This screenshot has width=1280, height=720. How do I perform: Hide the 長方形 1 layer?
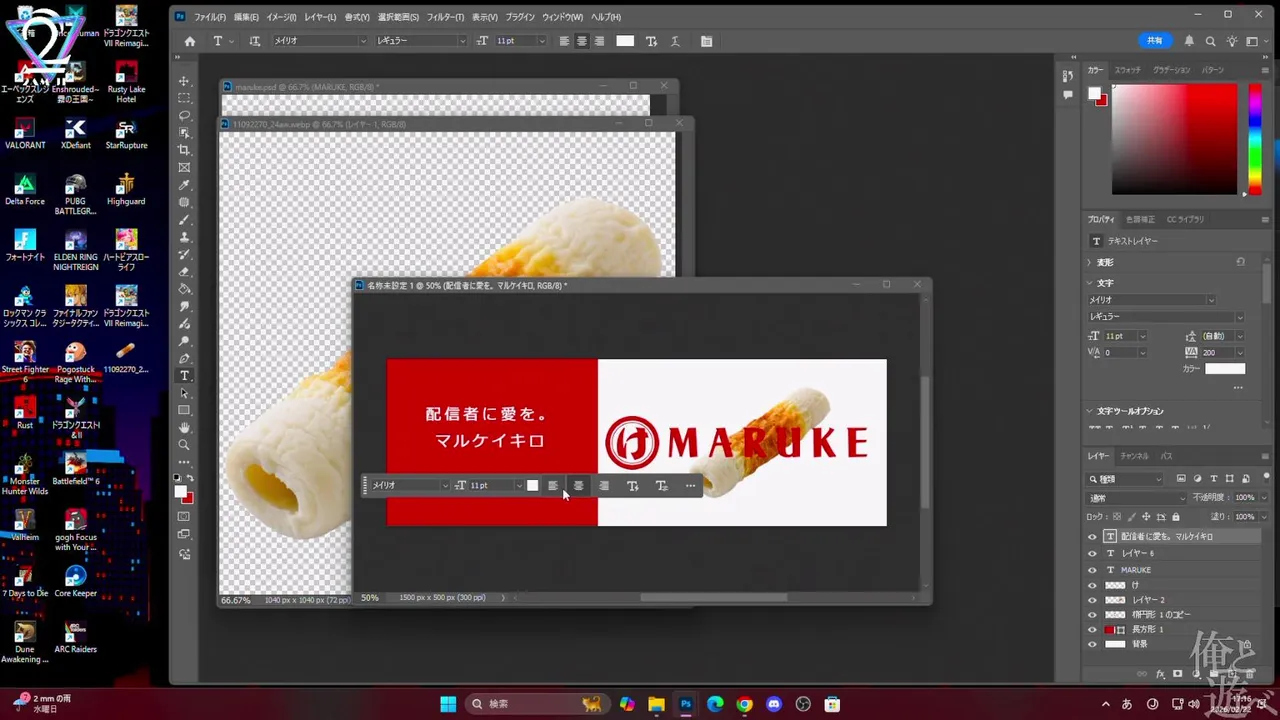(x=1092, y=630)
